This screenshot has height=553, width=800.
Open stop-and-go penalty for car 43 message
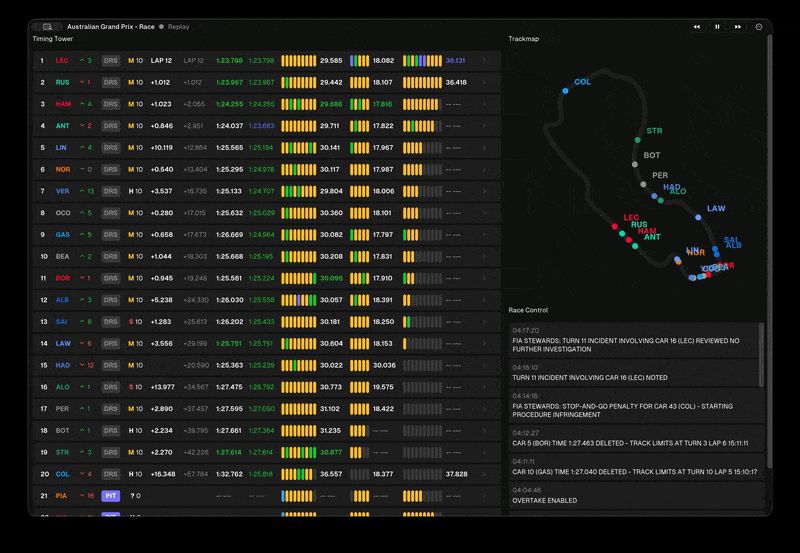click(637, 406)
